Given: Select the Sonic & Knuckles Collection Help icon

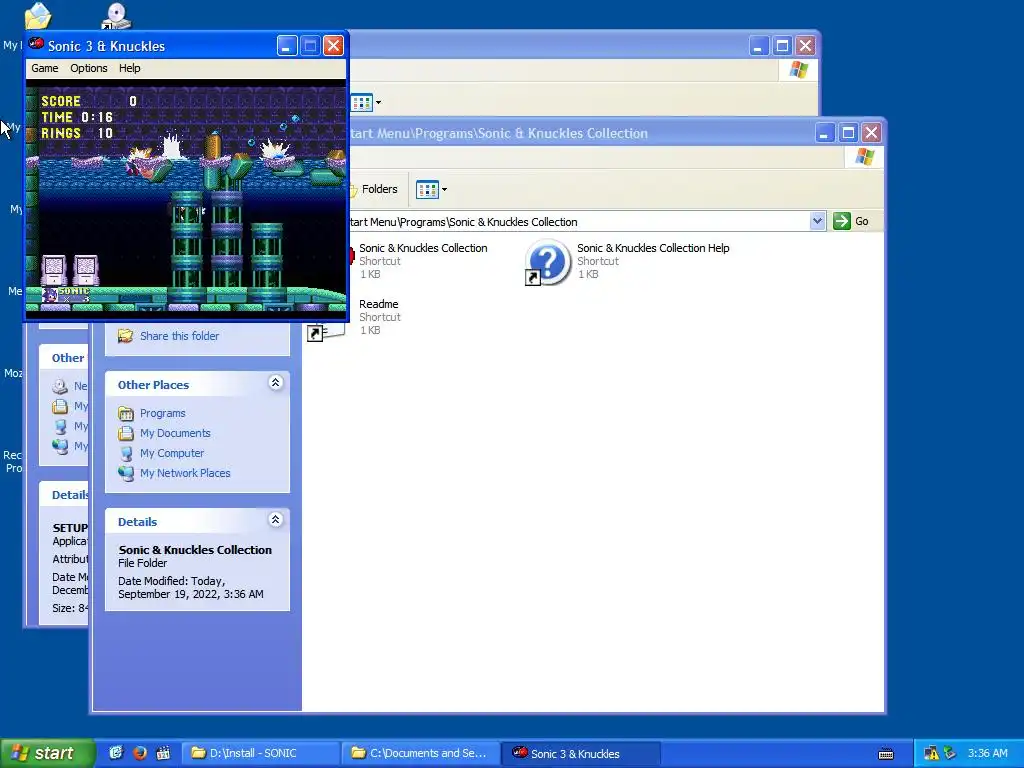Looking at the screenshot, I should 547,262.
